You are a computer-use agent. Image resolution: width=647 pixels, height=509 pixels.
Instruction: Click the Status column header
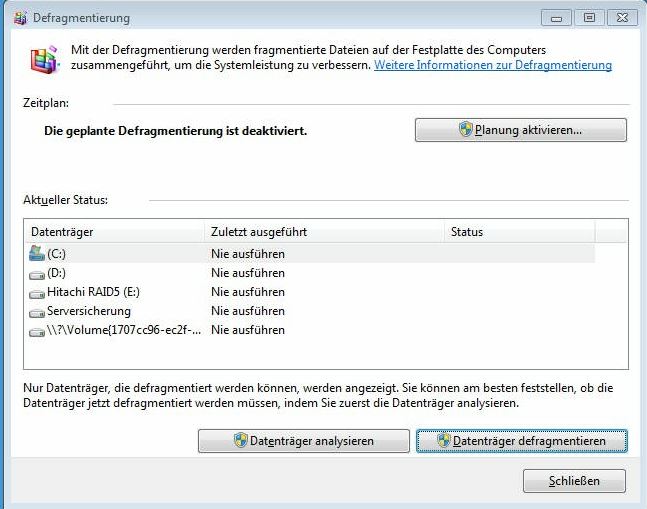pos(520,232)
